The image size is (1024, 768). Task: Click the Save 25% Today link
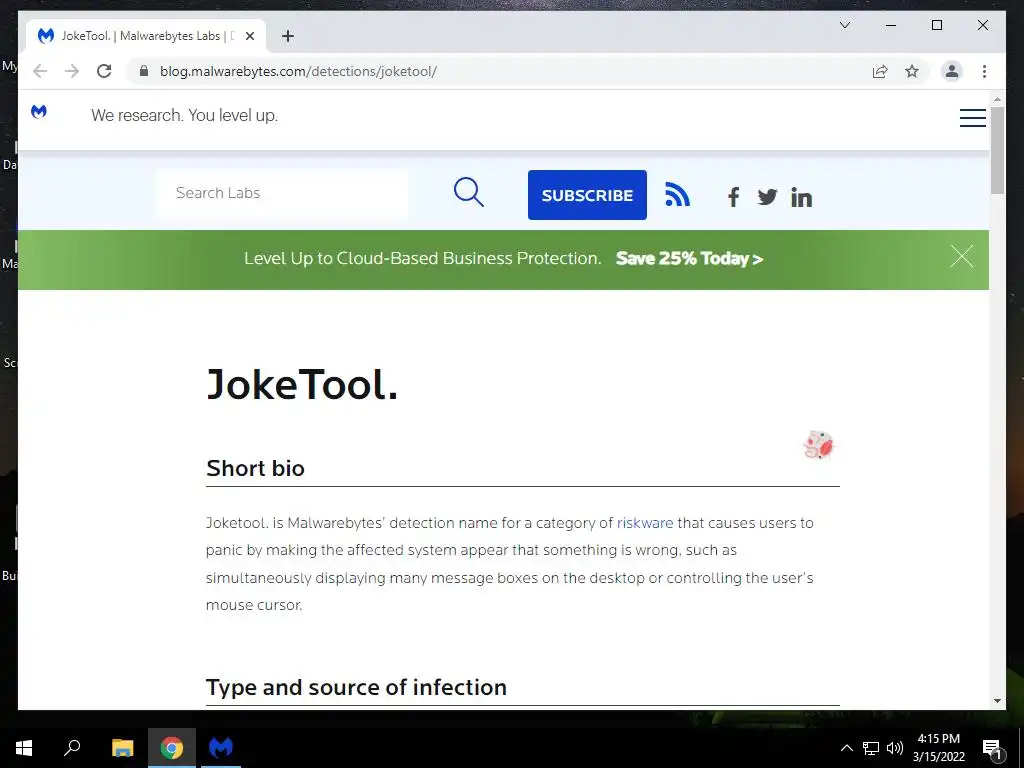tap(689, 259)
